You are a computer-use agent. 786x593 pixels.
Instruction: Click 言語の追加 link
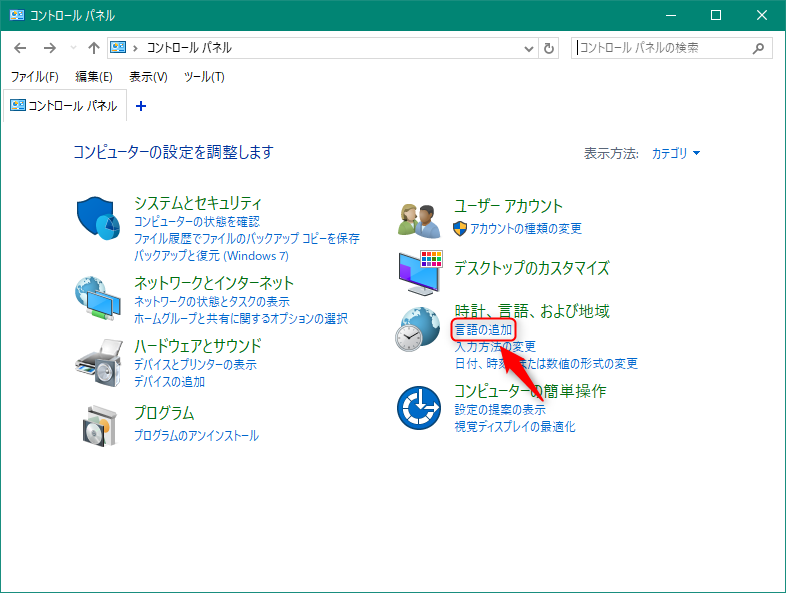pos(483,330)
